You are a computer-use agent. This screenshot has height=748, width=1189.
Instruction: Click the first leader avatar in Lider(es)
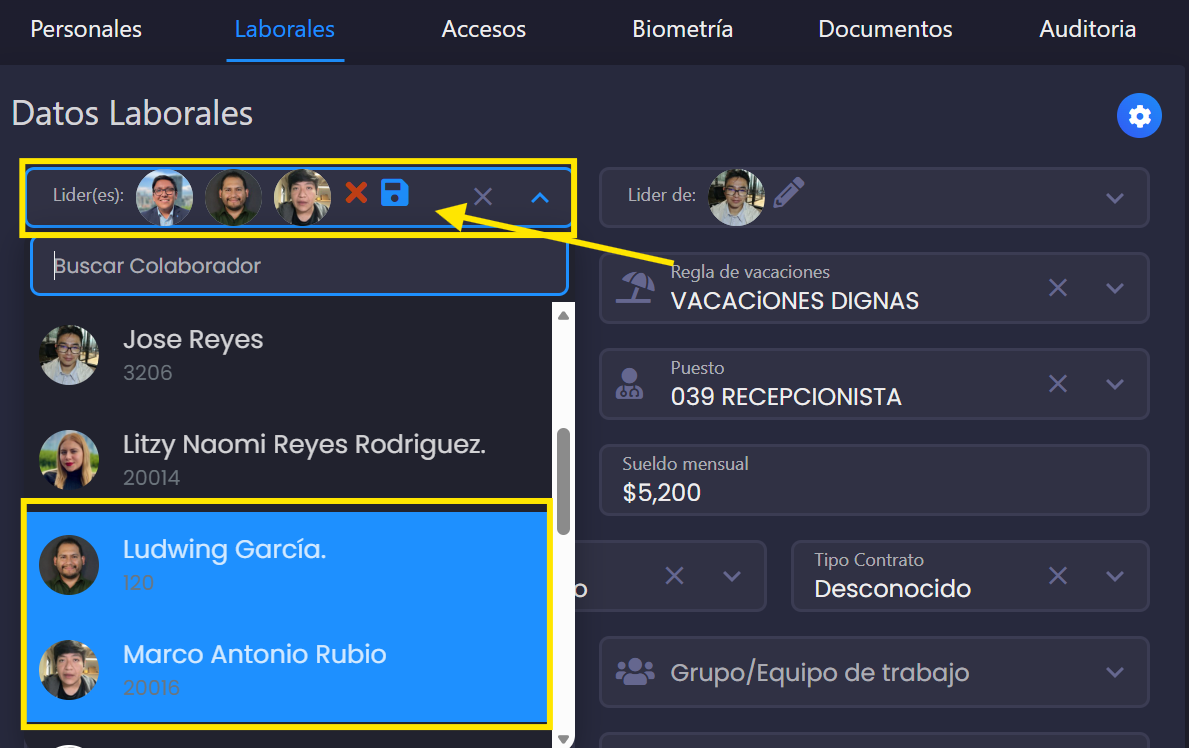pyautogui.click(x=165, y=197)
